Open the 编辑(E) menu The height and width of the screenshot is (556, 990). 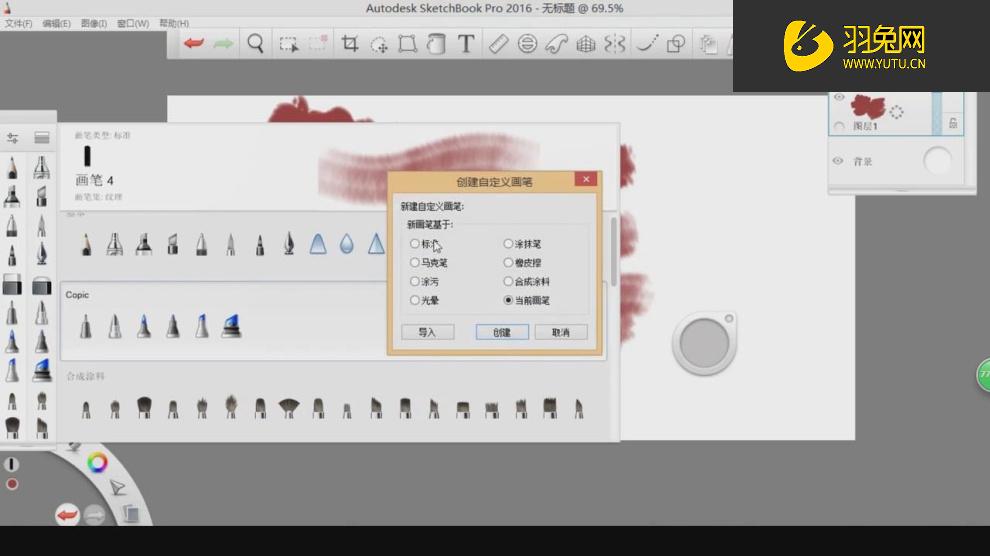(x=56, y=23)
